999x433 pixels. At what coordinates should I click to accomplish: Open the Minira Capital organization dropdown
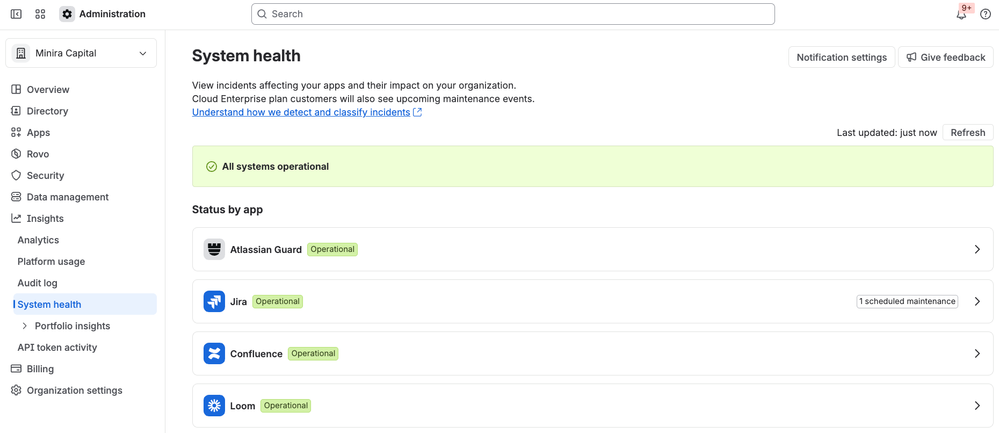pos(81,53)
